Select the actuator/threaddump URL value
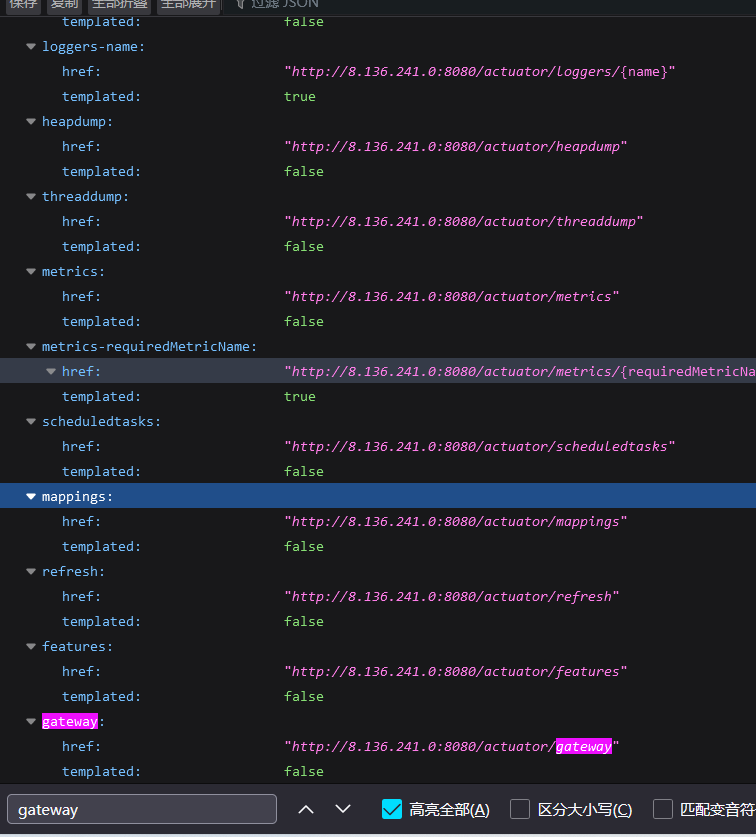Viewport: 756px width, 837px height. pos(463,222)
